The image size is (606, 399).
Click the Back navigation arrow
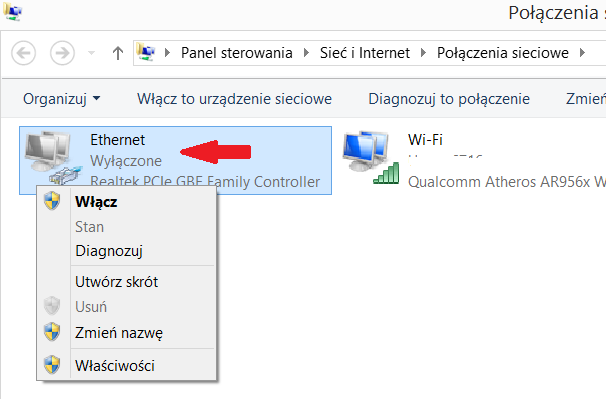24,53
